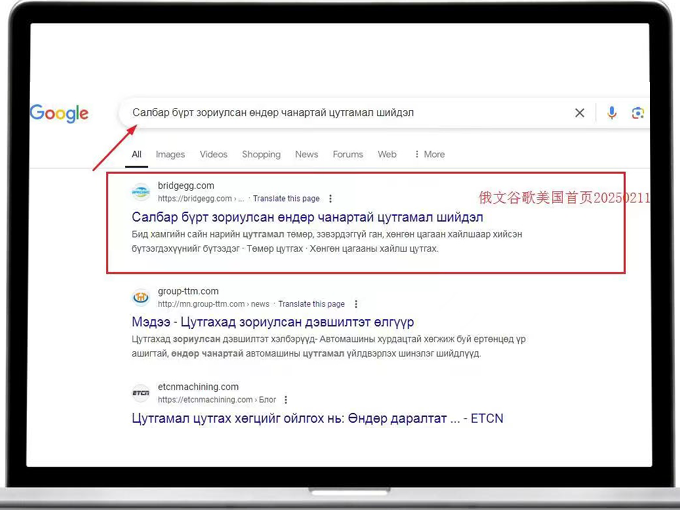Open options menu for group-ttm.com result
Image resolution: width=680 pixels, height=510 pixels.
pos(356,304)
